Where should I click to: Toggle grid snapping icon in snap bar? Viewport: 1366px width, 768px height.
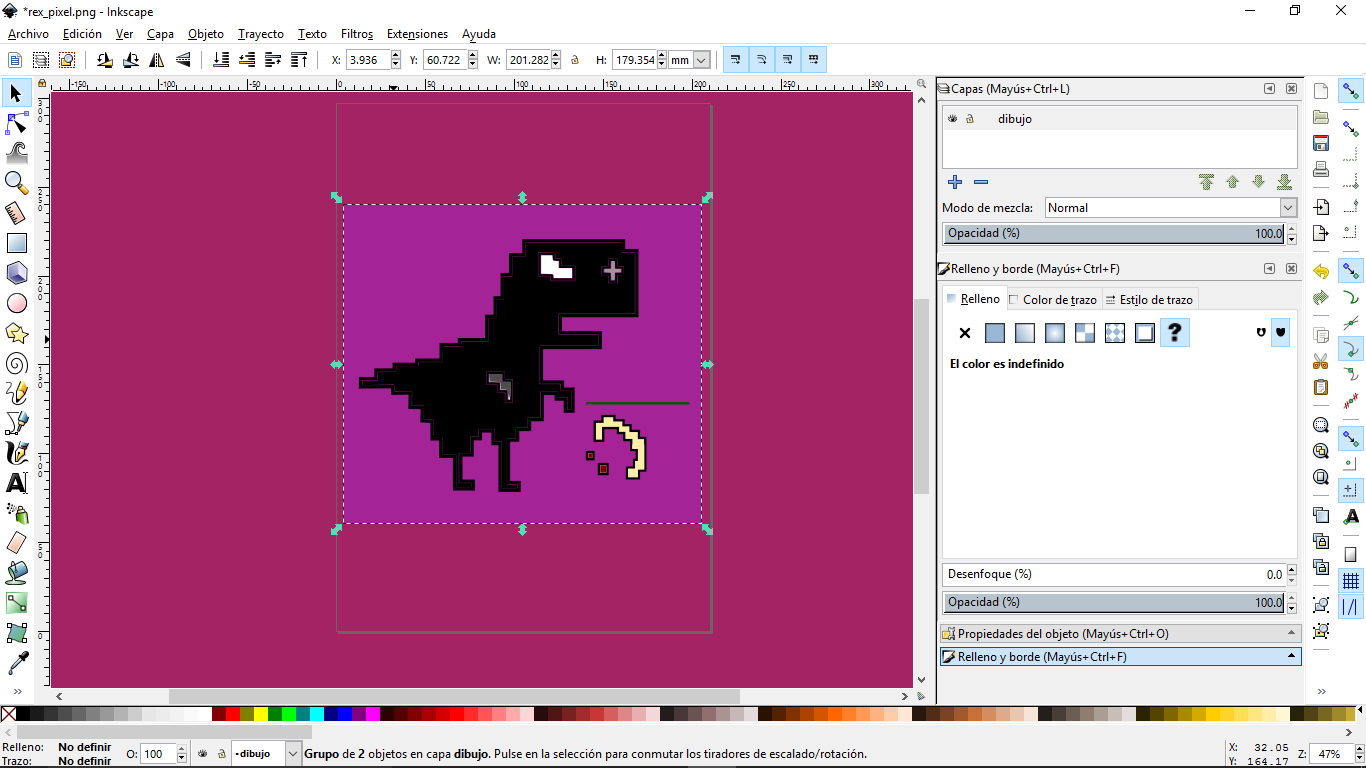1351,581
